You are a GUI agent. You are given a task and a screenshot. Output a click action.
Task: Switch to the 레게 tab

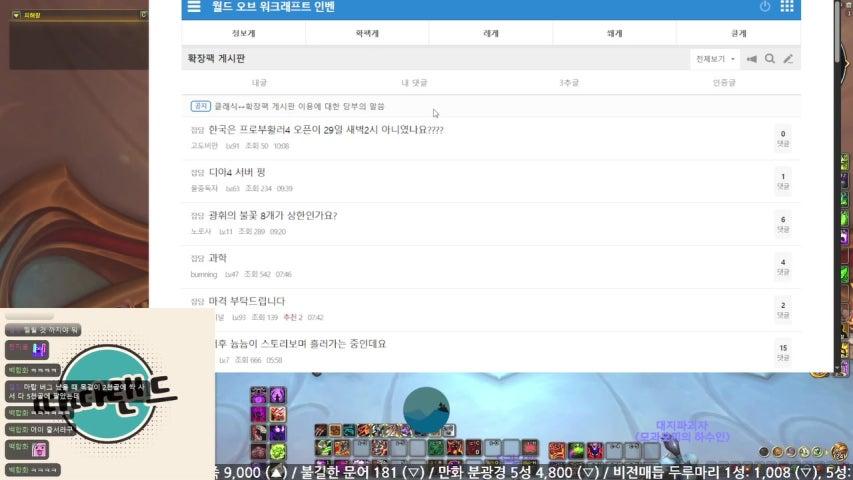coord(491,33)
